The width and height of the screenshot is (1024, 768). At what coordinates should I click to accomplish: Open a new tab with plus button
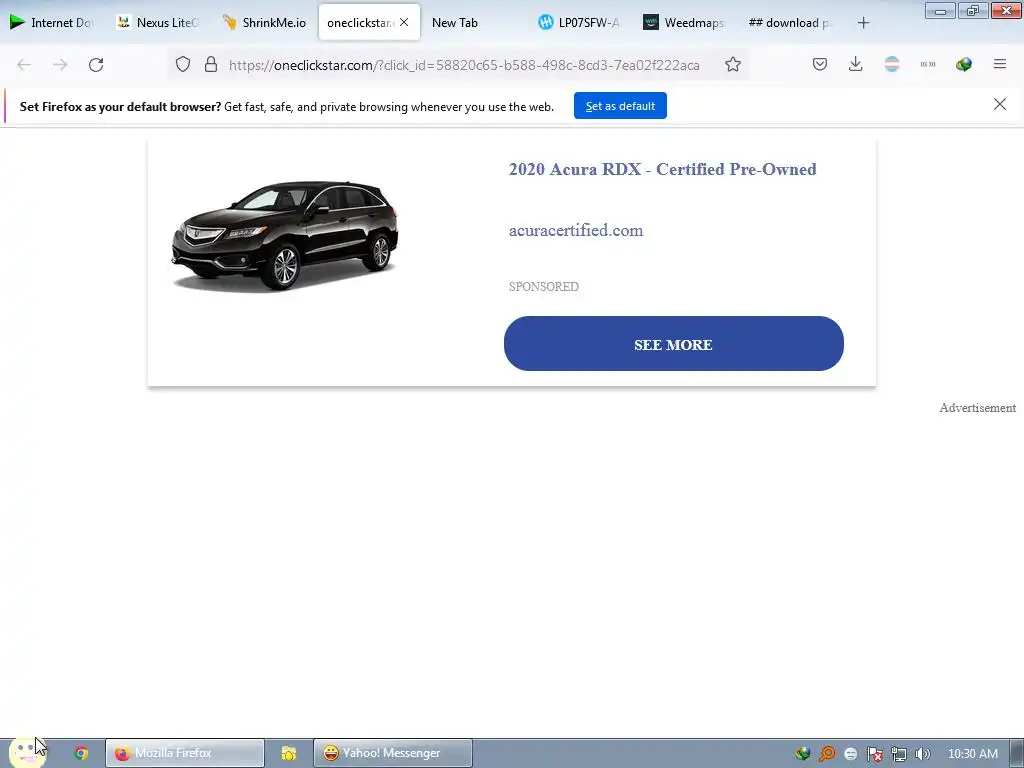[863, 23]
